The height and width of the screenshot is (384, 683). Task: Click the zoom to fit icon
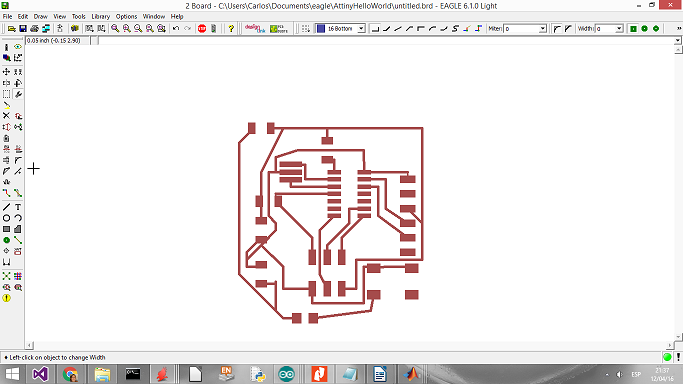tap(115, 29)
